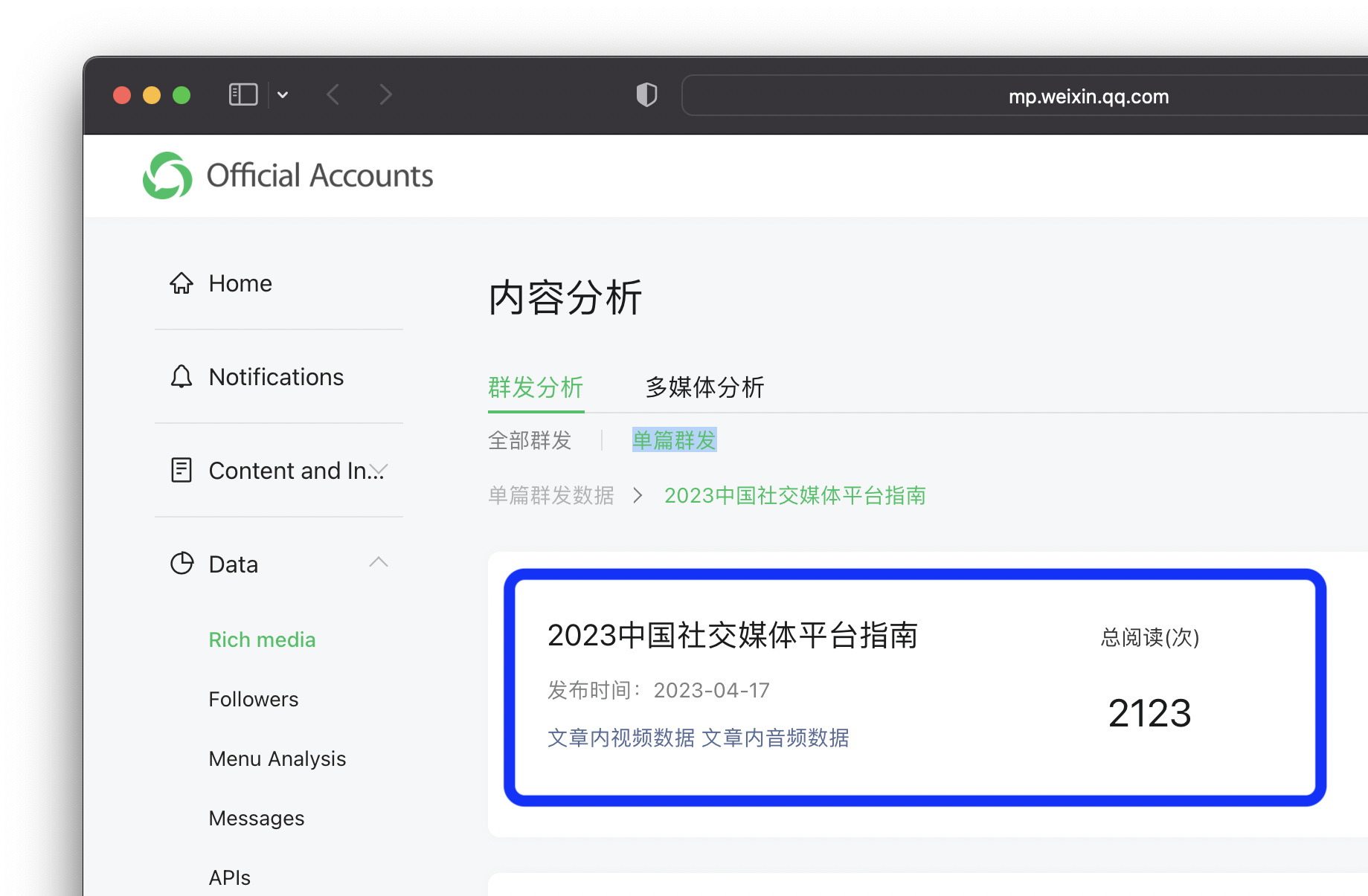Go forward with the browser forward arrow
The width and height of the screenshot is (1368, 896).
click(385, 94)
